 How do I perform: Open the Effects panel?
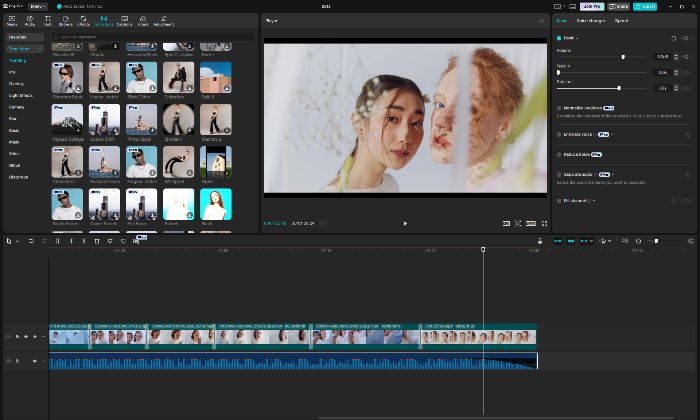pos(83,21)
